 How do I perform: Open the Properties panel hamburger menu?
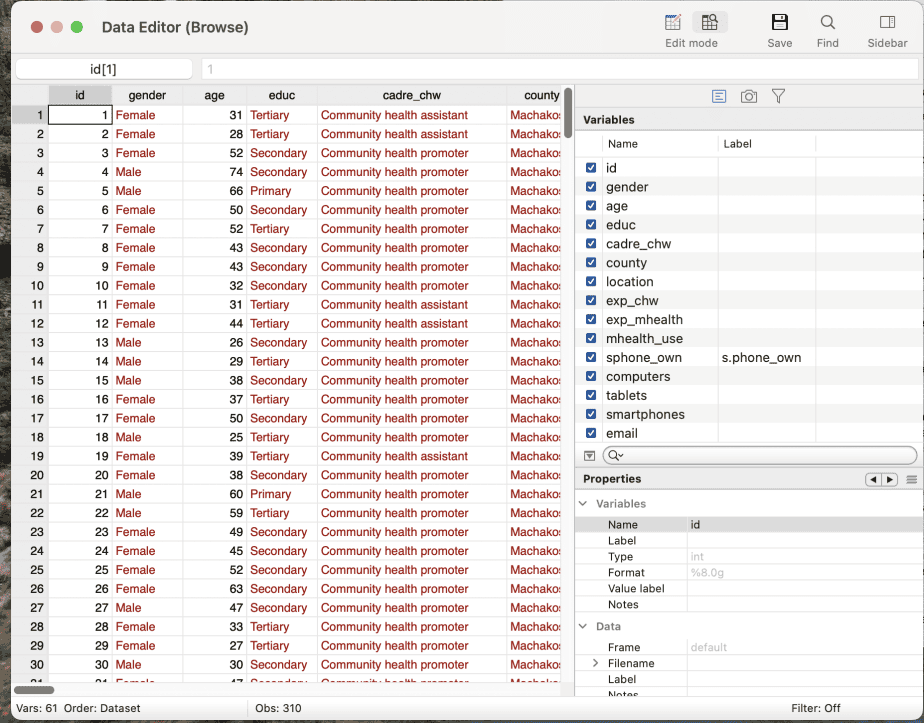tap(912, 480)
